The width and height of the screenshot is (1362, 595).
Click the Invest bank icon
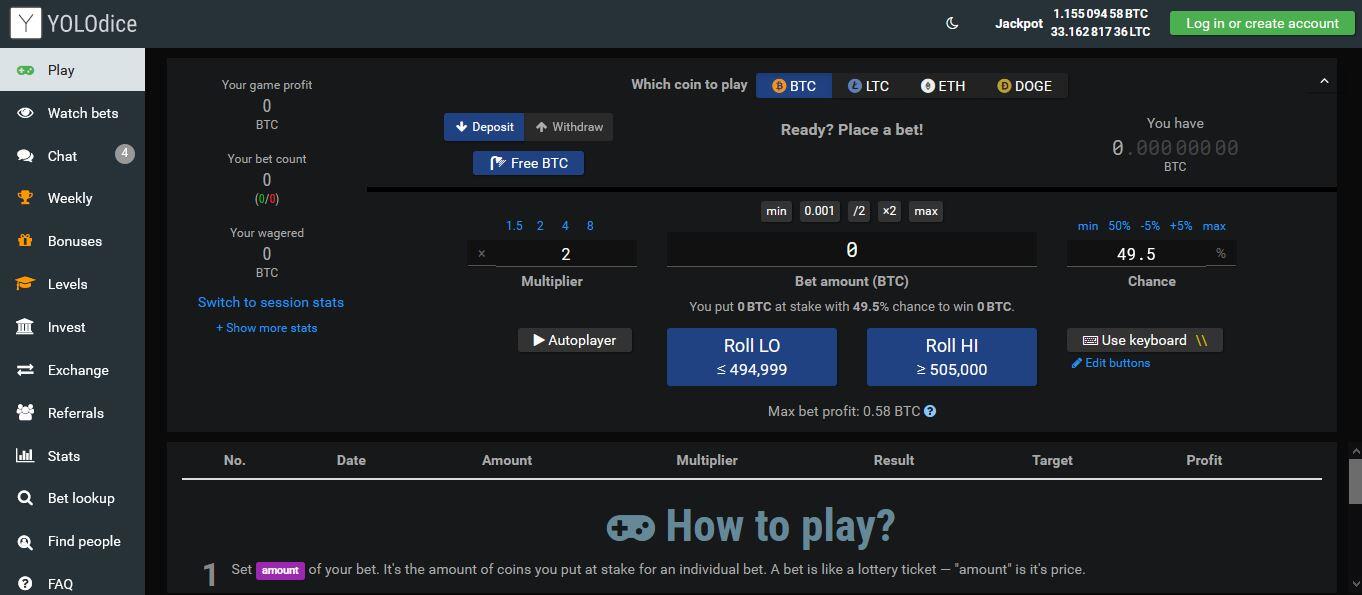pyautogui.click(x=25, y=327)
